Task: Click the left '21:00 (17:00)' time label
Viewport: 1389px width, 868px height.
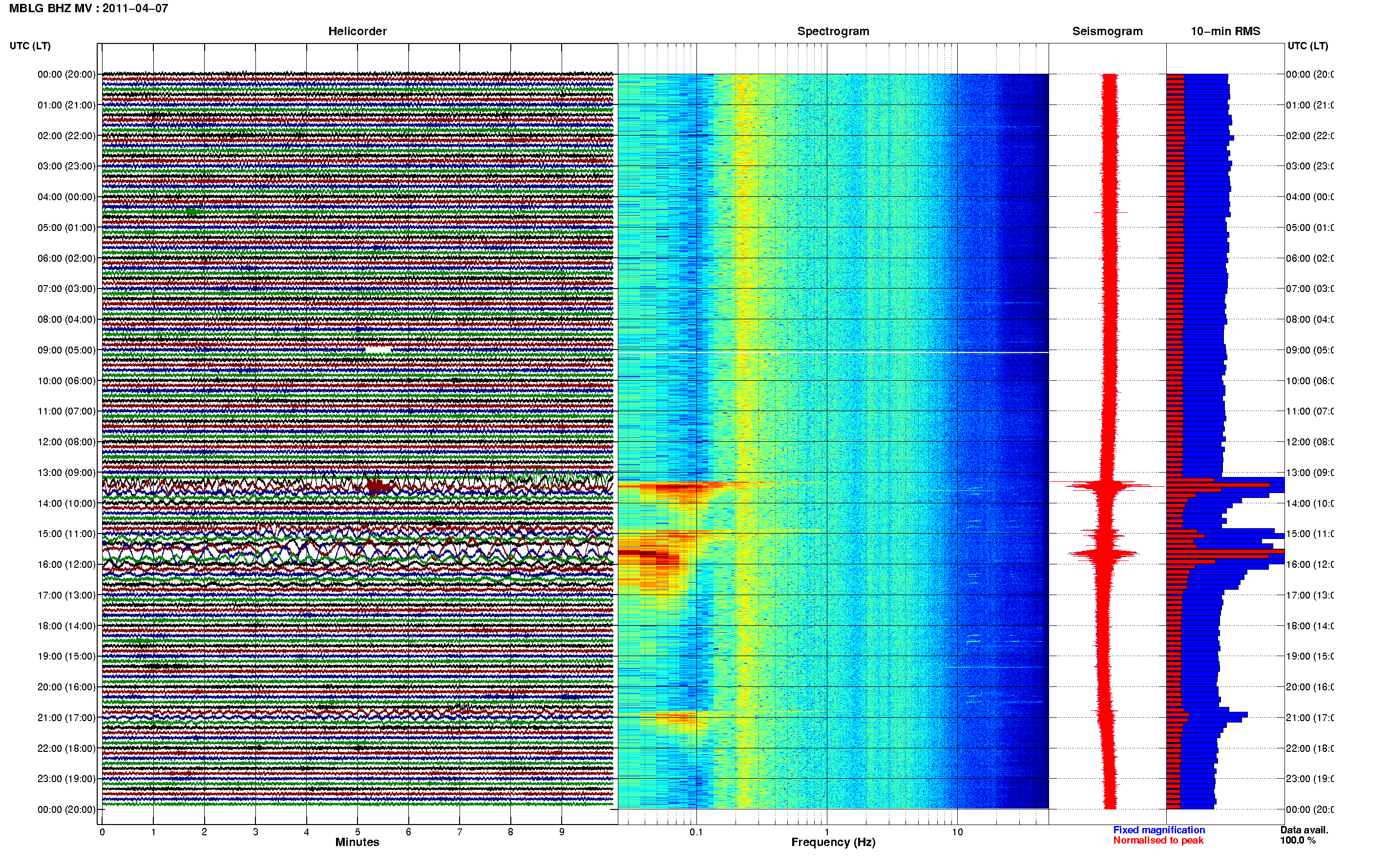Action: (x=66, y=718)
